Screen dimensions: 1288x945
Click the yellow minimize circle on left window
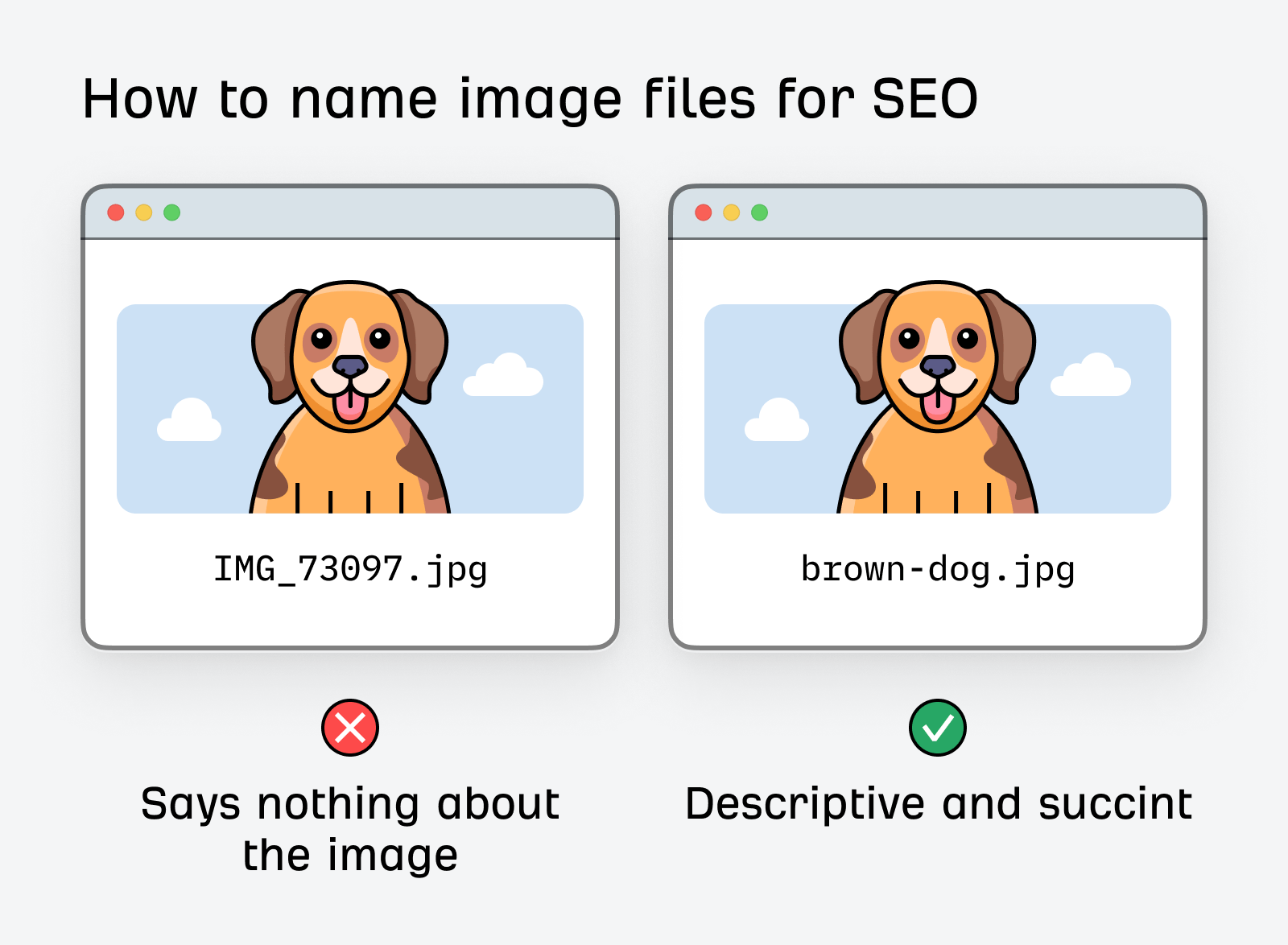(145, 212)
